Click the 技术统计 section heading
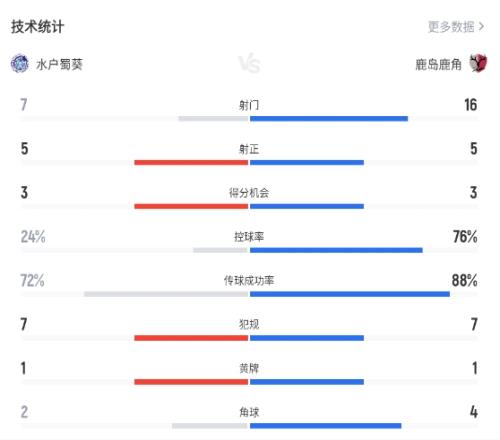 tap(37, 27)
